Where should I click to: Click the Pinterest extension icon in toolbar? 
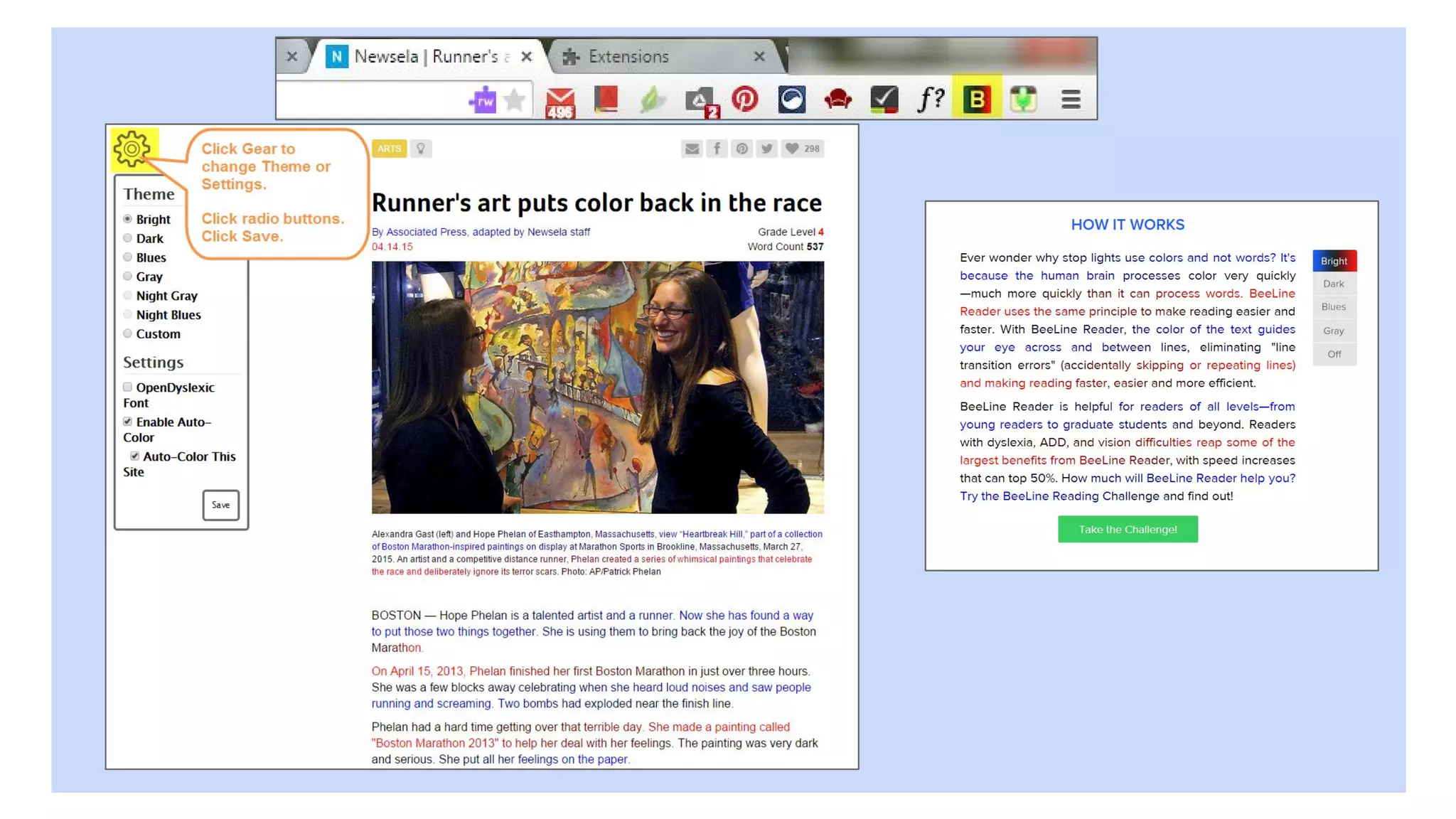[x=745, y=99]
